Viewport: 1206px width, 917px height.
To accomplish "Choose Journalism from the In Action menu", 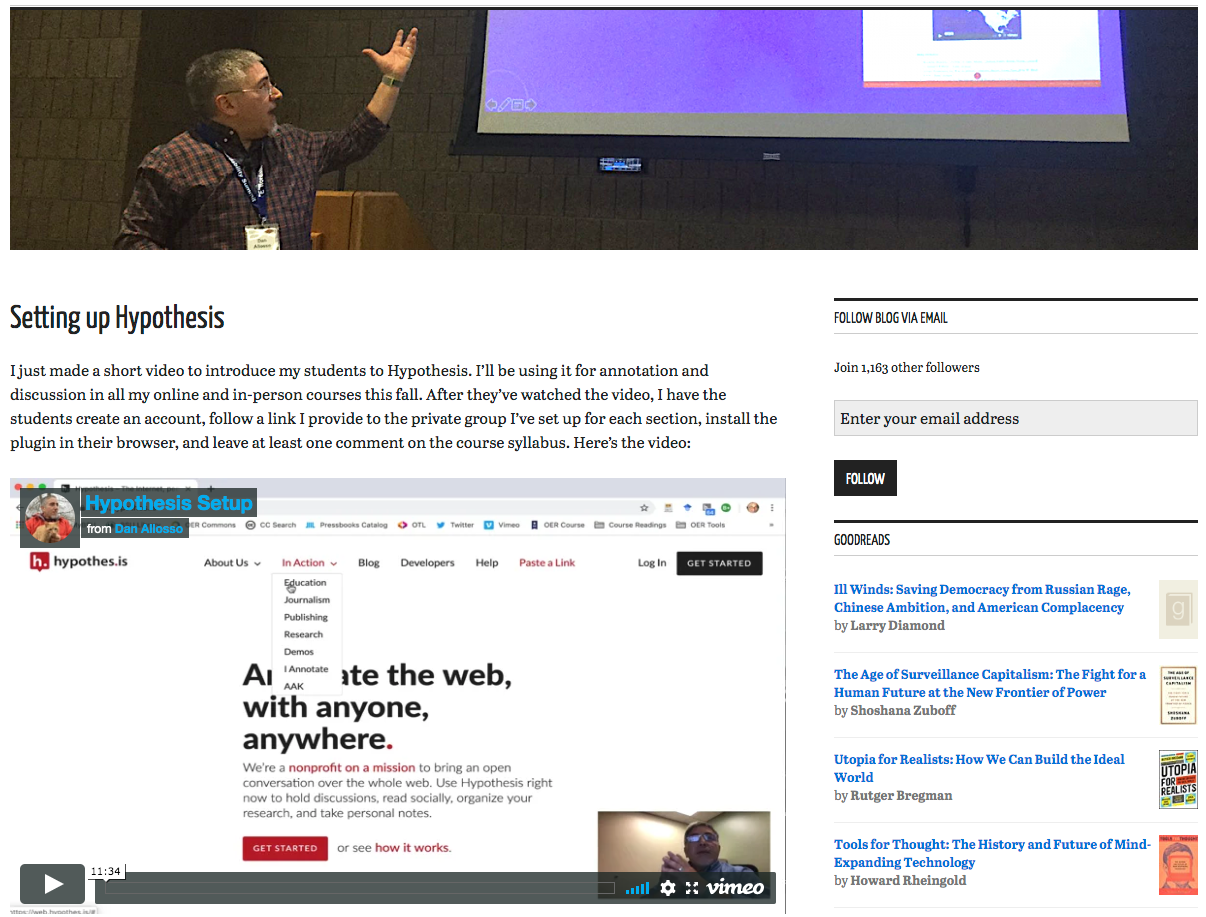I will click(306, 600).
